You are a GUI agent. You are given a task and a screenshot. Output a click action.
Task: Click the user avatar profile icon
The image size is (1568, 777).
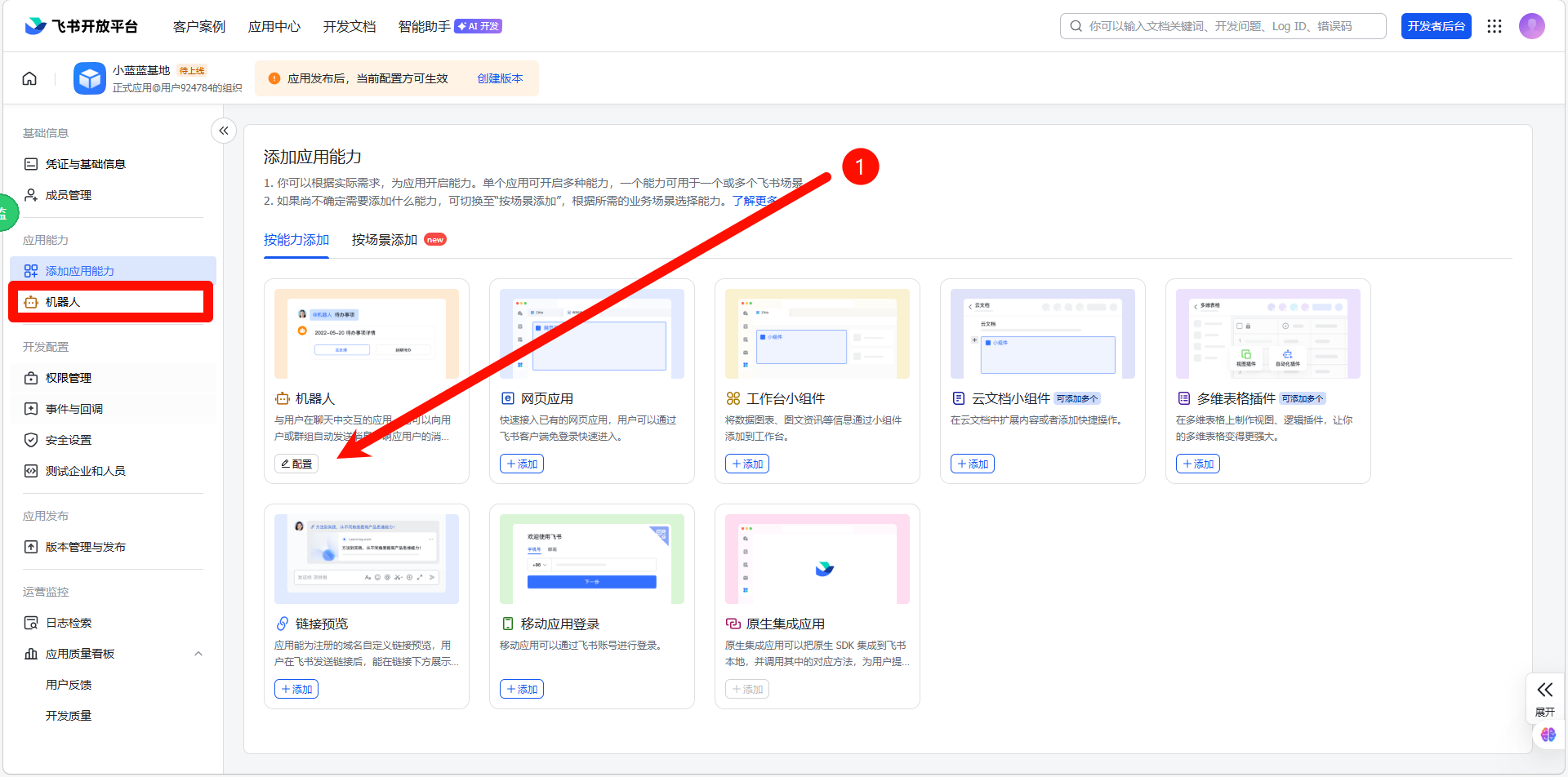(x=1531, y=26)
